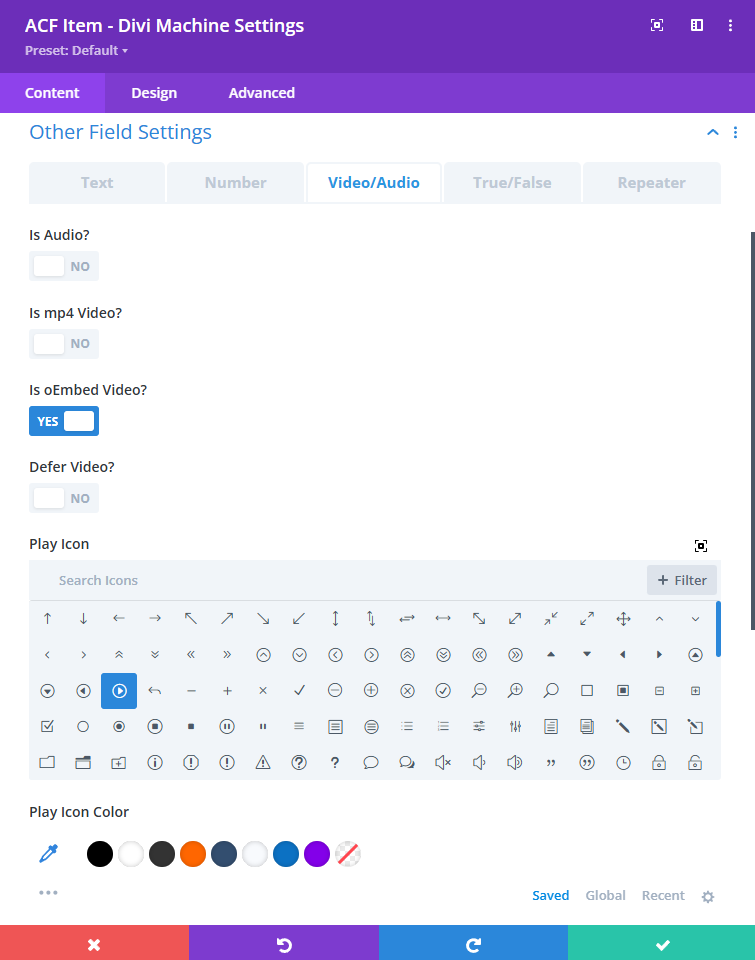This screenshot has height=960, width=755.
Task: Open the Repeater field tab
Action: tap(651, 183)
